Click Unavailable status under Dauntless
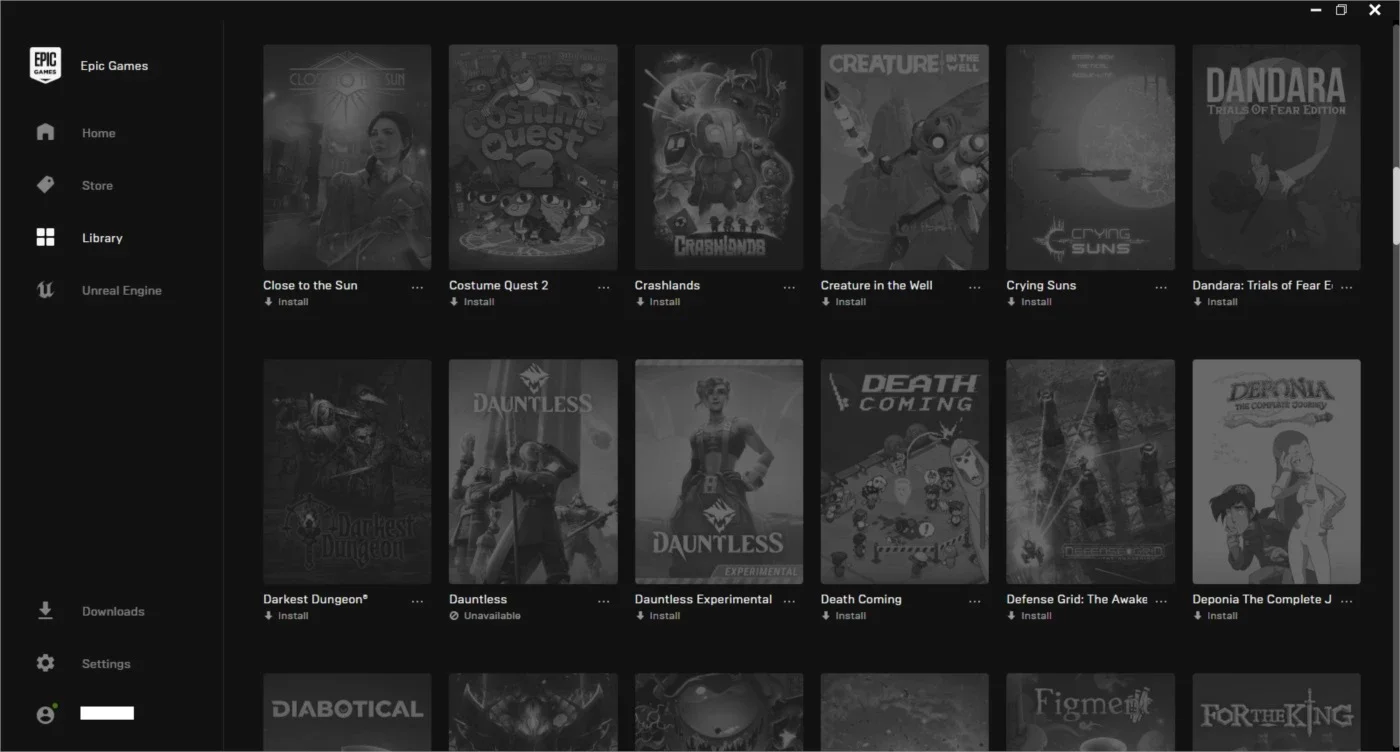Viewport: 1400px width, 752px height. point(485,616)
